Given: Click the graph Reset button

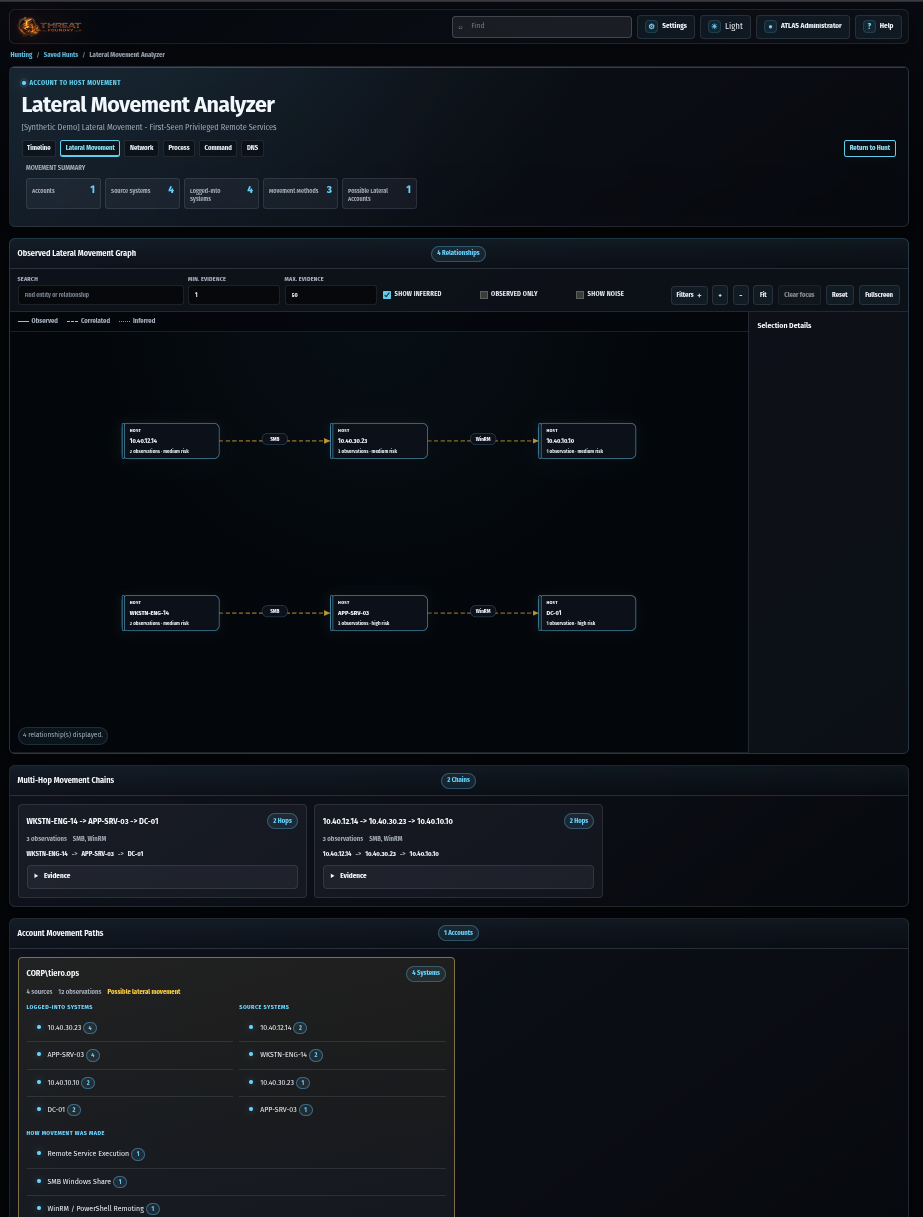Looking at the screenshot, I should click(x=840, y=295).
